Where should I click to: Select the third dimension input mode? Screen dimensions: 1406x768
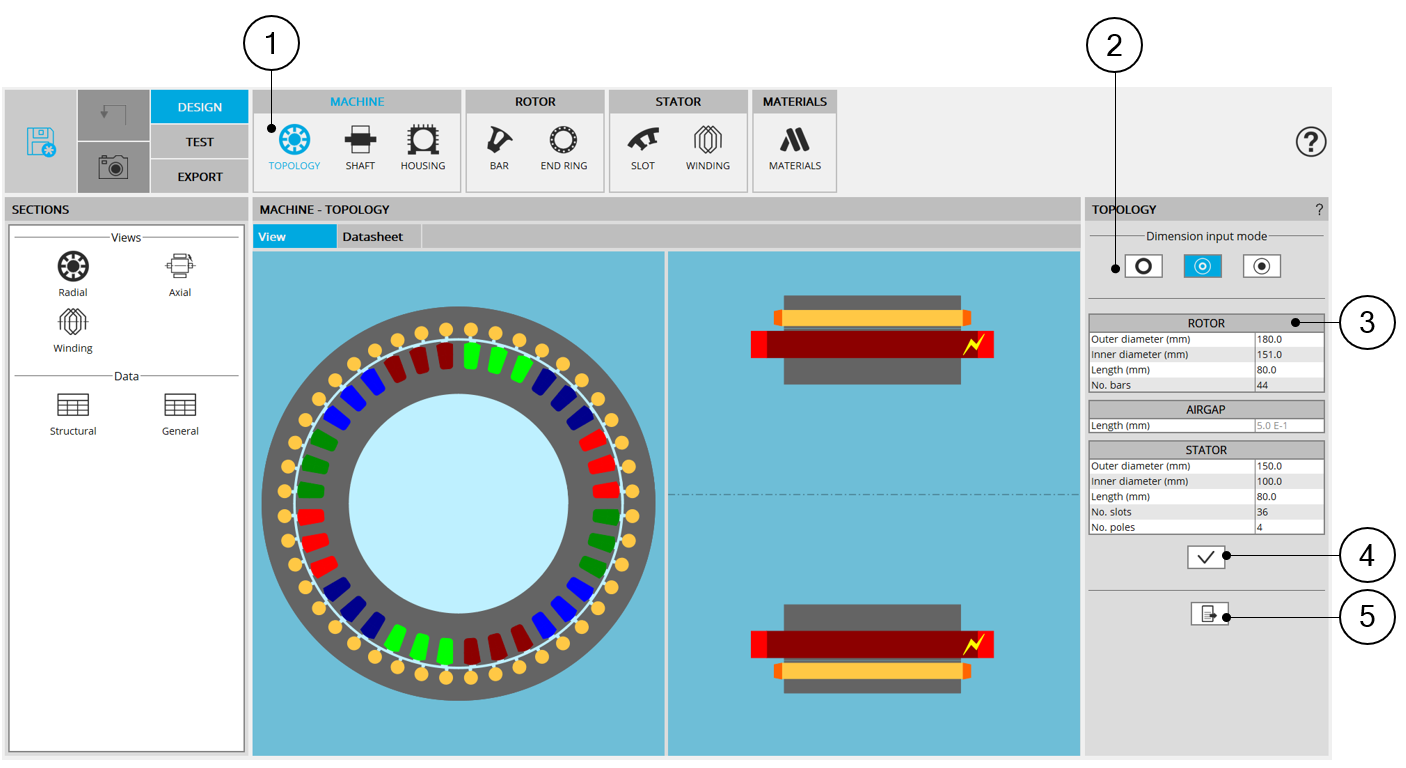pyautogui.click(x=1262, y=266)
